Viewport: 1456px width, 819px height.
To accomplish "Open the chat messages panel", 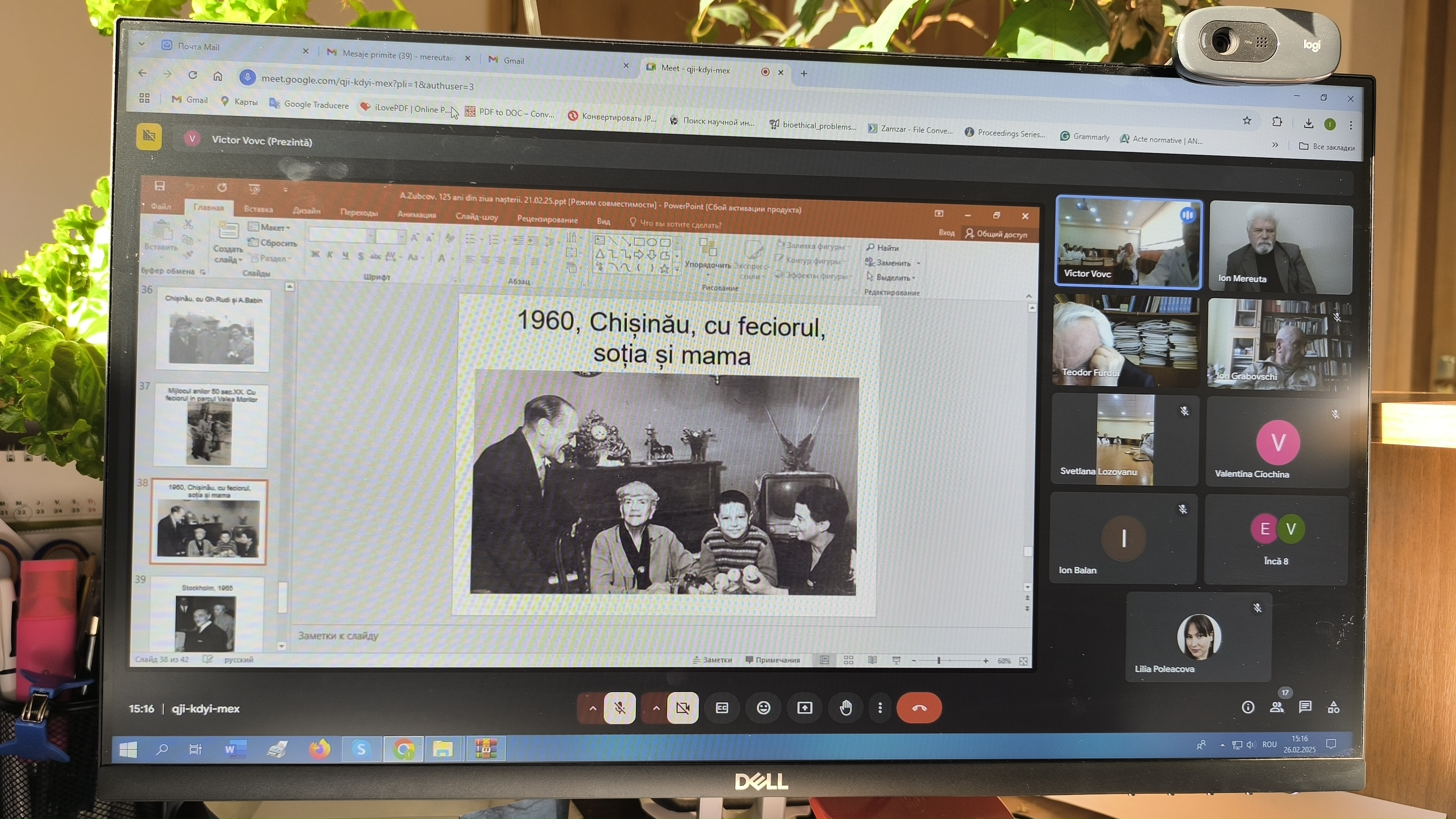I will pyautogui.click(x=1305, y=707).
